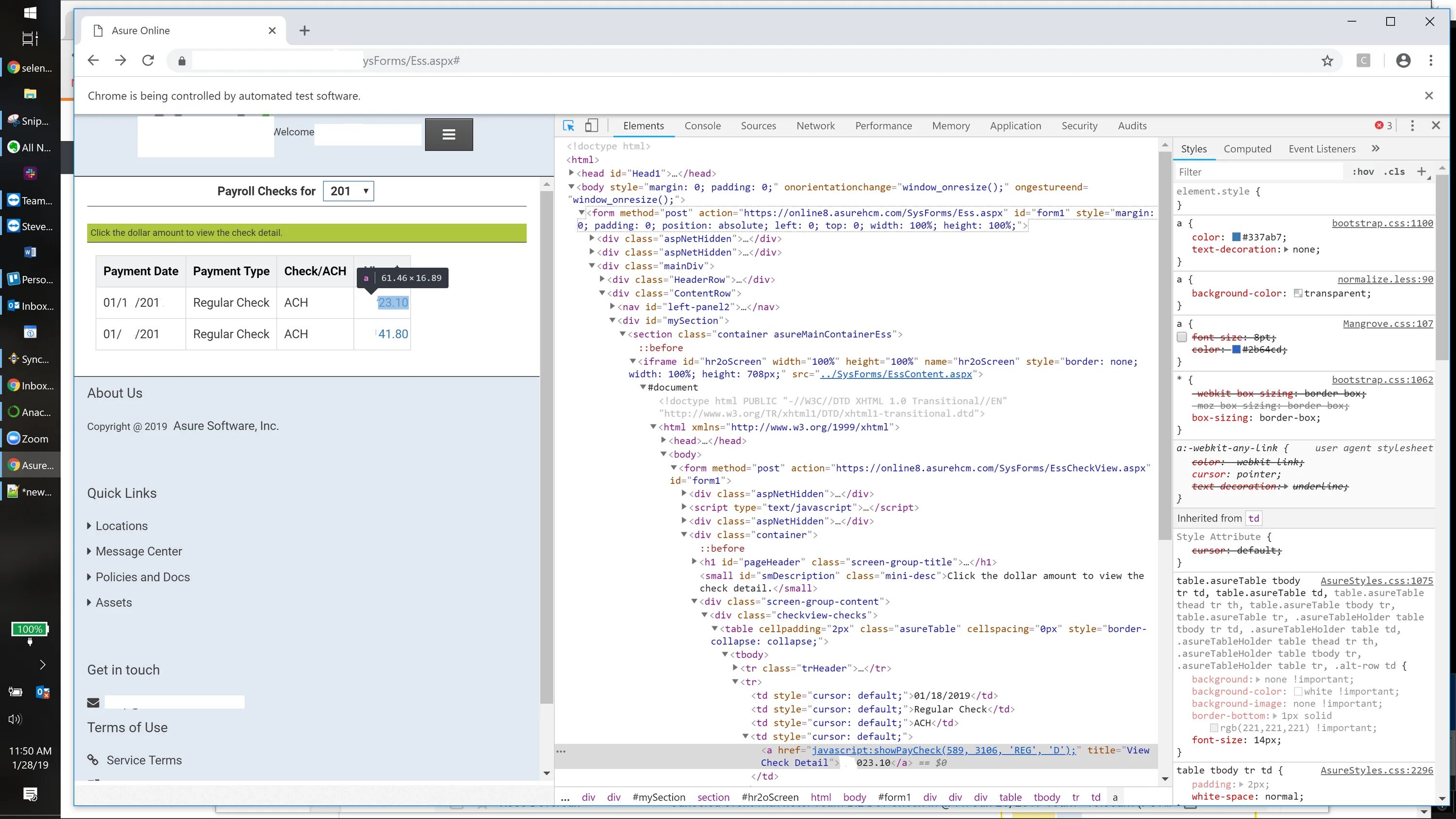The image size is (1456, 819).
Task: Activate the DevTools inspect element picker
Action: [x=569, y=126]
